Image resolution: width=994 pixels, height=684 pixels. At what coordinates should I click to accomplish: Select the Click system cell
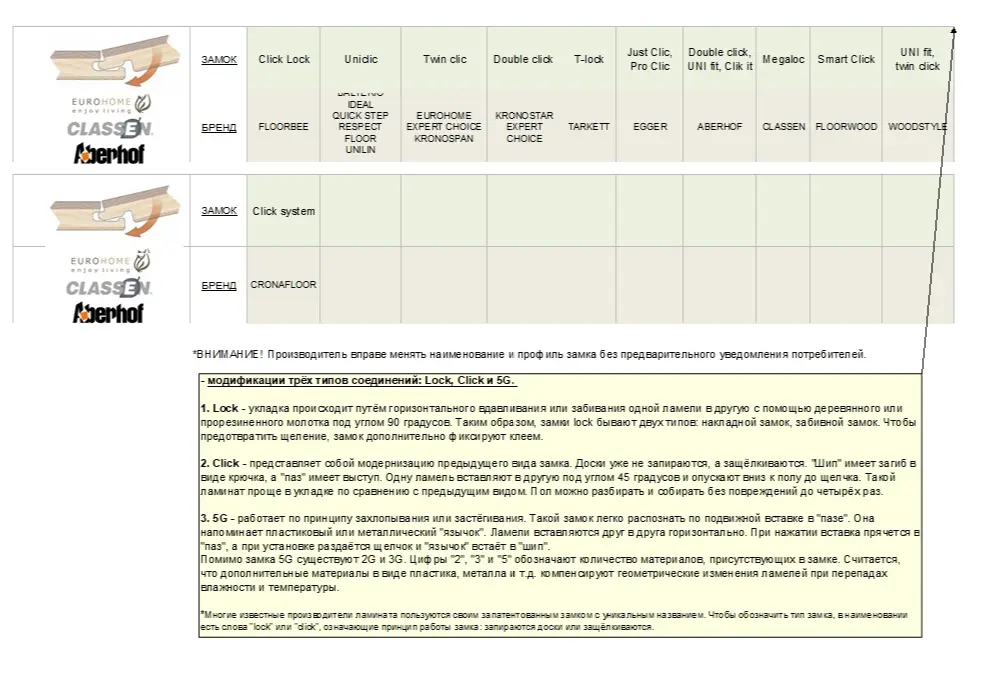click(x=283, y=211)
